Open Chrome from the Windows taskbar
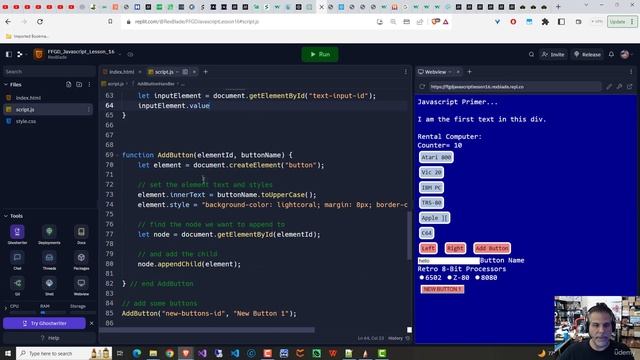This screenshot has width=640, height=360. [169, 353]
